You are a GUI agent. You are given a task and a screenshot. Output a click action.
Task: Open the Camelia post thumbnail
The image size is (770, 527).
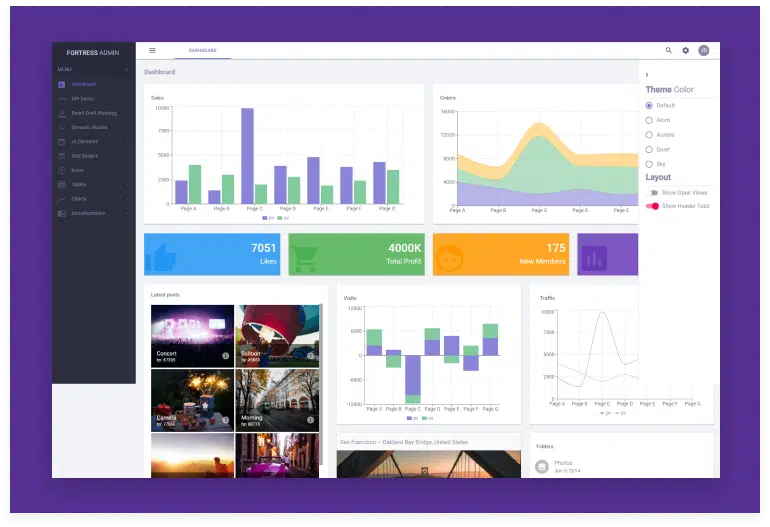[x=192, y=400]
